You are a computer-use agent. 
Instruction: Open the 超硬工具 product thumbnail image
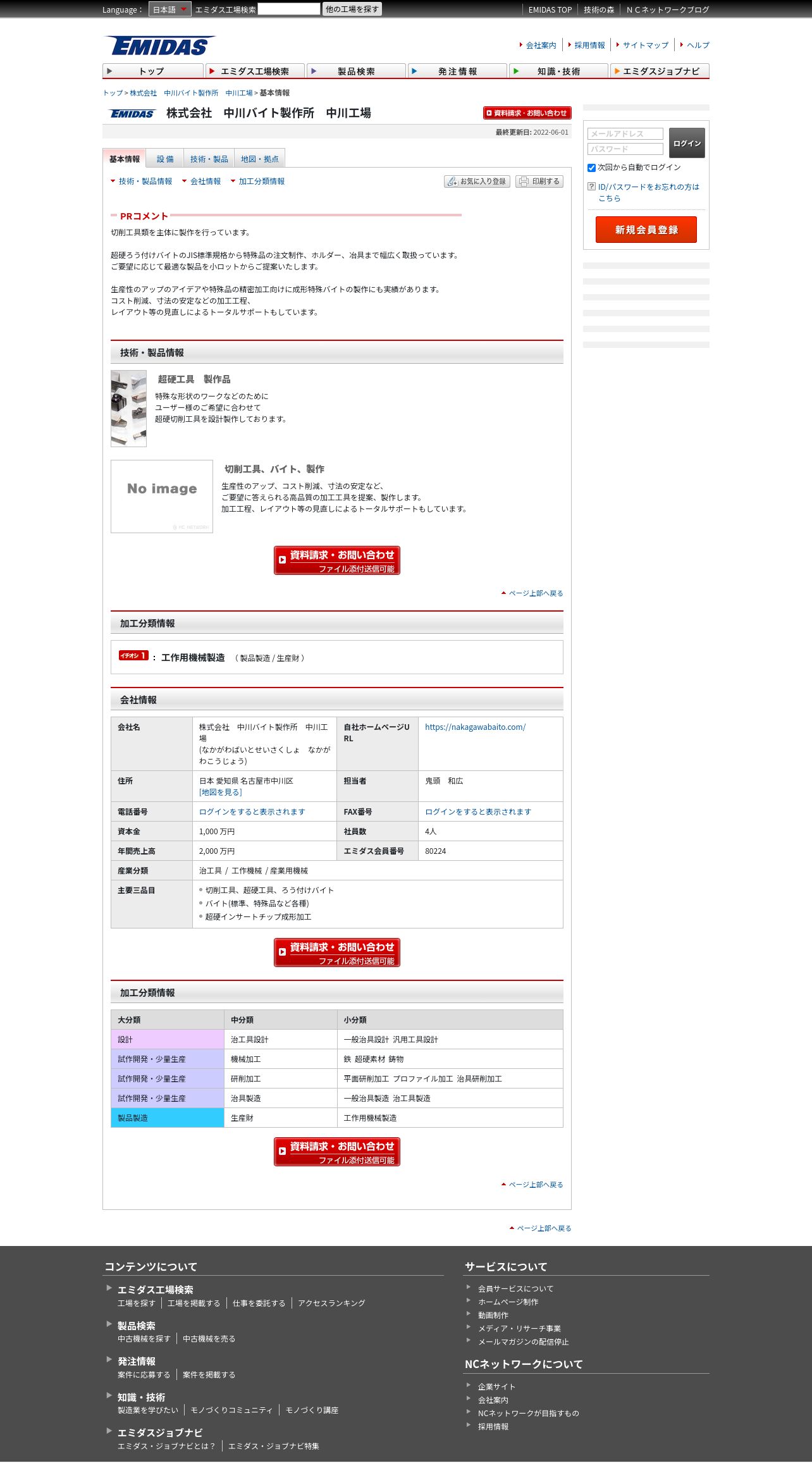(128, 409)
